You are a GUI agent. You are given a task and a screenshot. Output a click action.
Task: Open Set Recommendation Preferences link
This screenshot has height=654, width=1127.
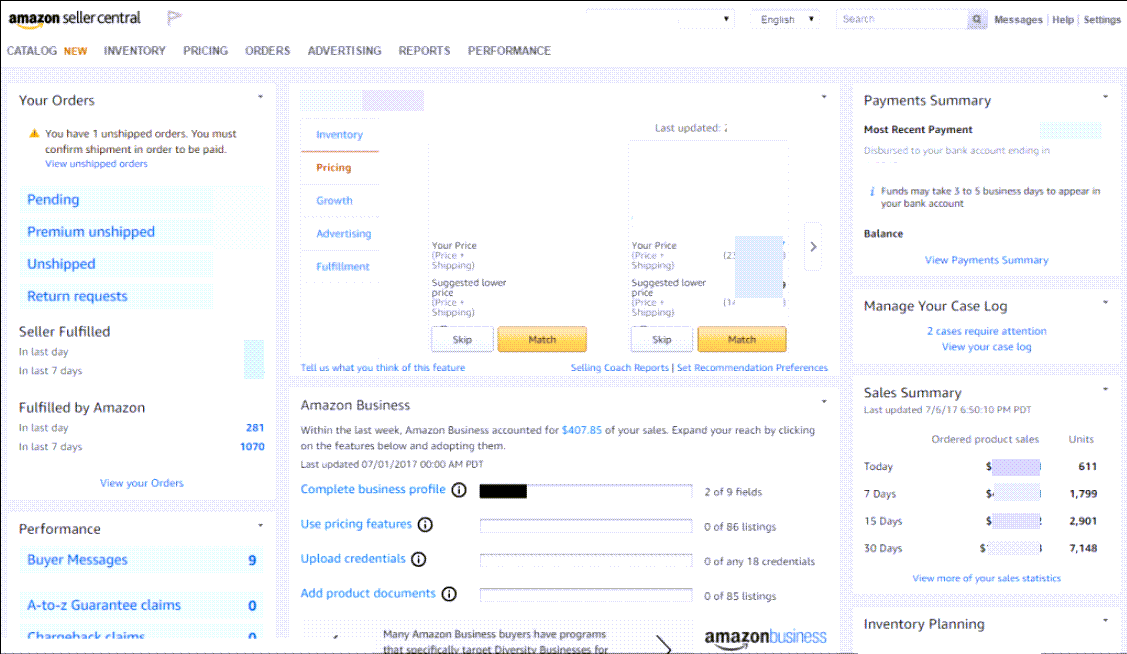click(752, 368)
